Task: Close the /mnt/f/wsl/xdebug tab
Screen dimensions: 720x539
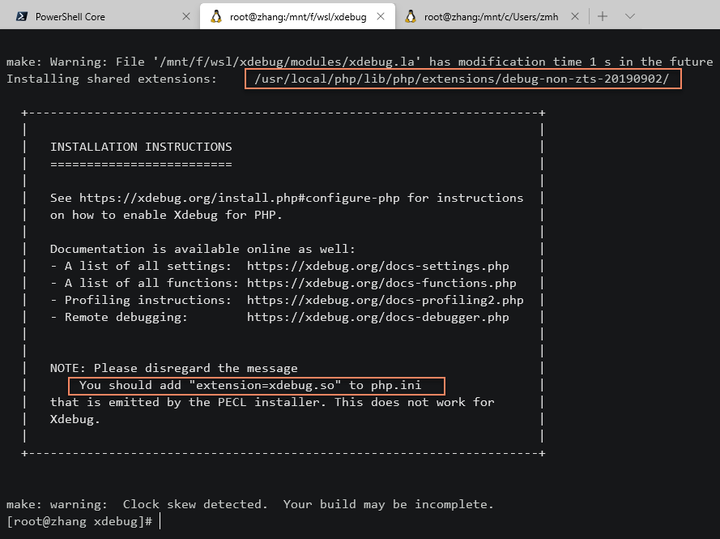Action: pyautogui.click(x=381, y=17)
